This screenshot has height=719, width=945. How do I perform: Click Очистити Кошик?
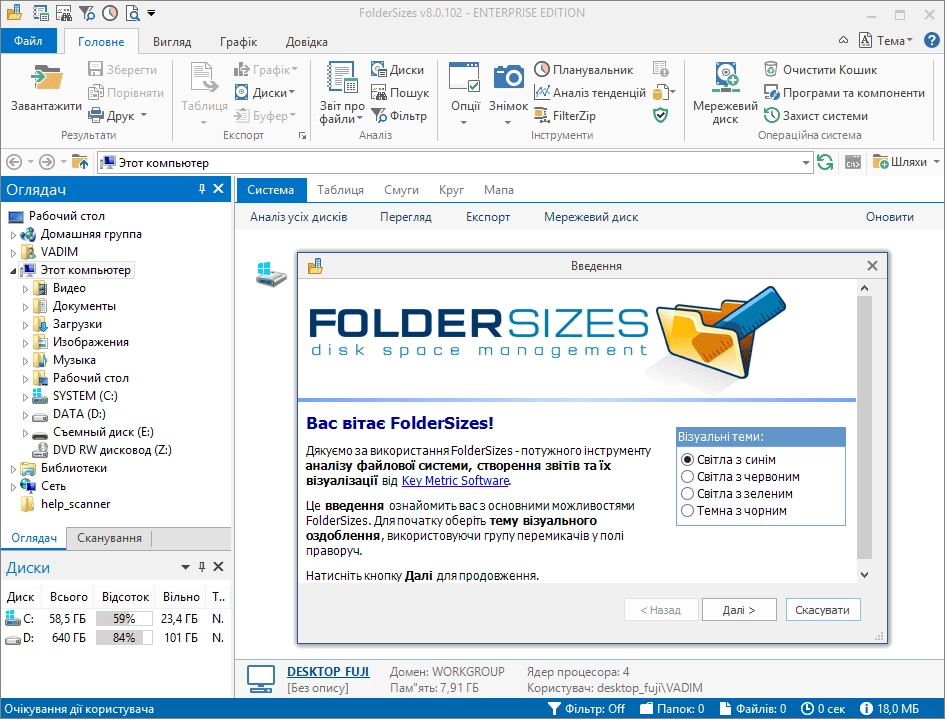[x=820, y=69]
